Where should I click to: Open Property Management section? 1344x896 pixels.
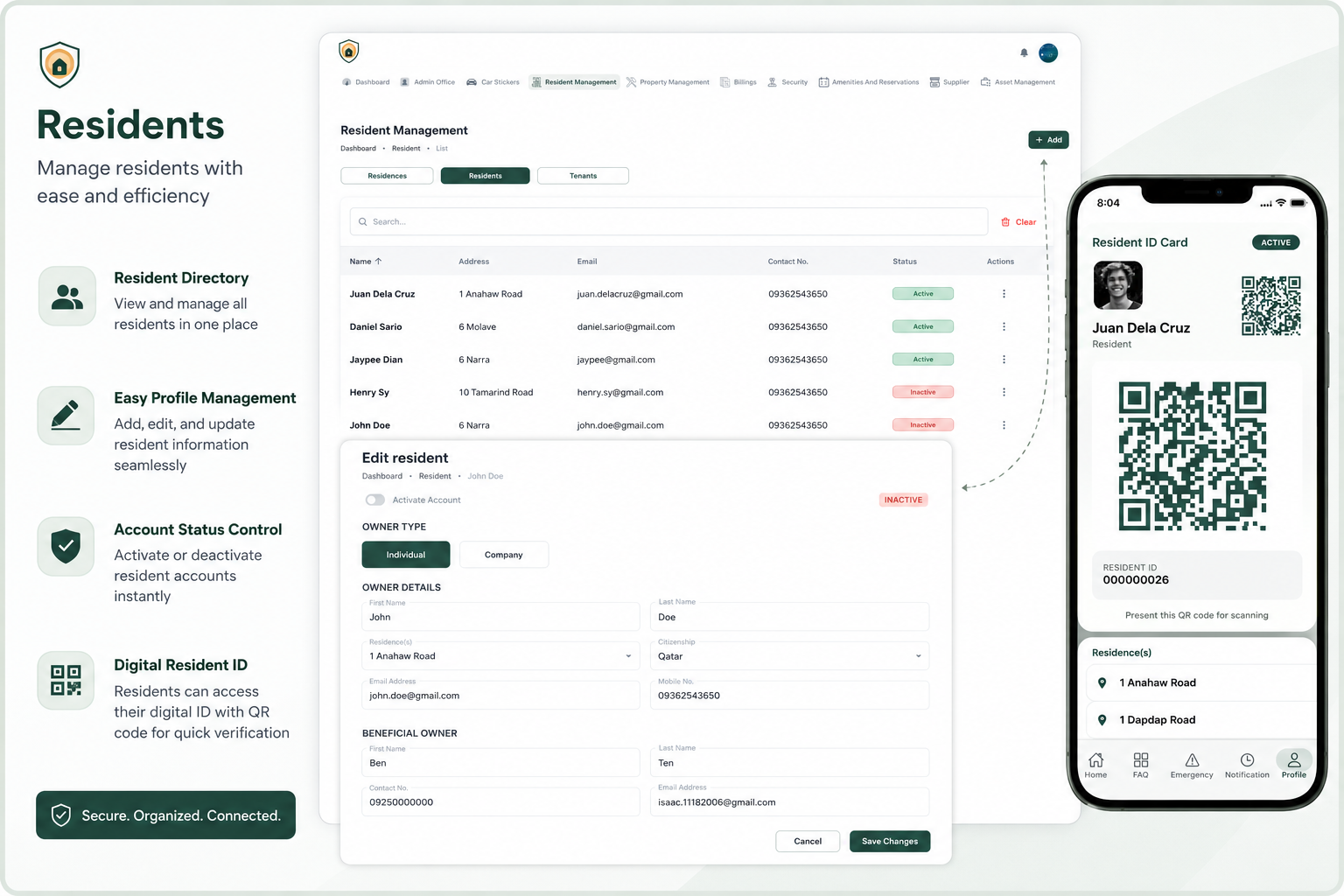668,82
